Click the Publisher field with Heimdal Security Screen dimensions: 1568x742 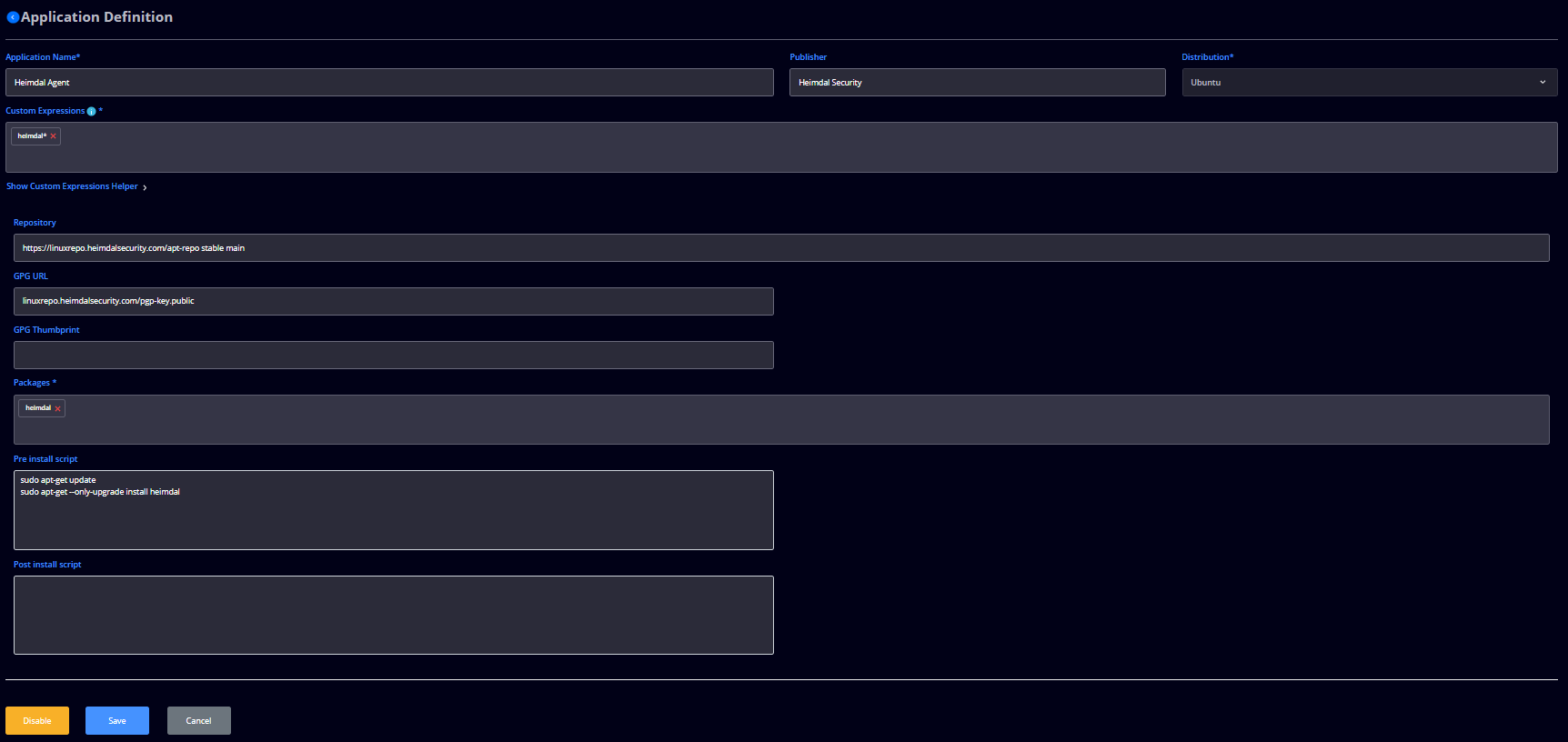click(x=977, y=83)
